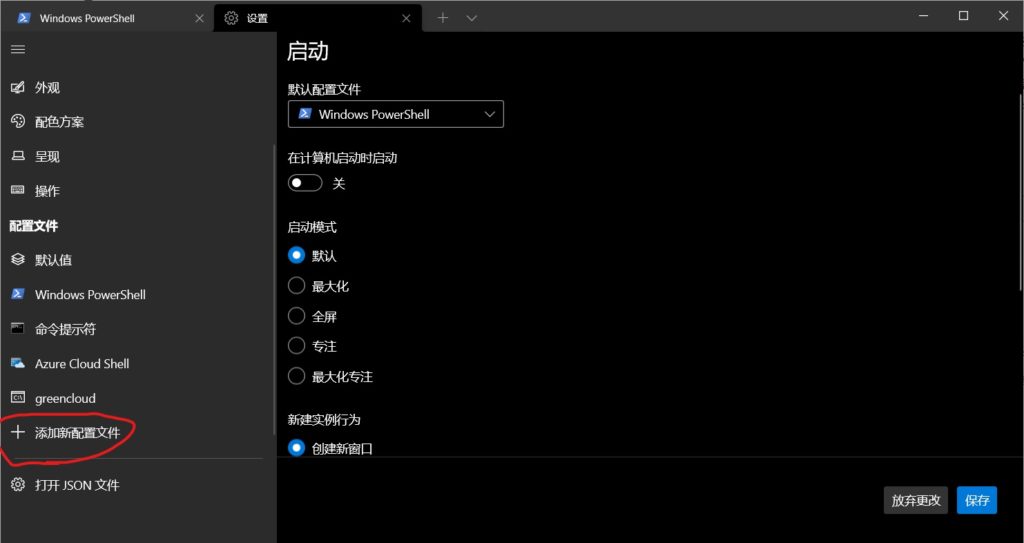This screenshot has height=543, width=1024.
Task: Click the 呈现 rendering icon
Action: coord(18,156)
